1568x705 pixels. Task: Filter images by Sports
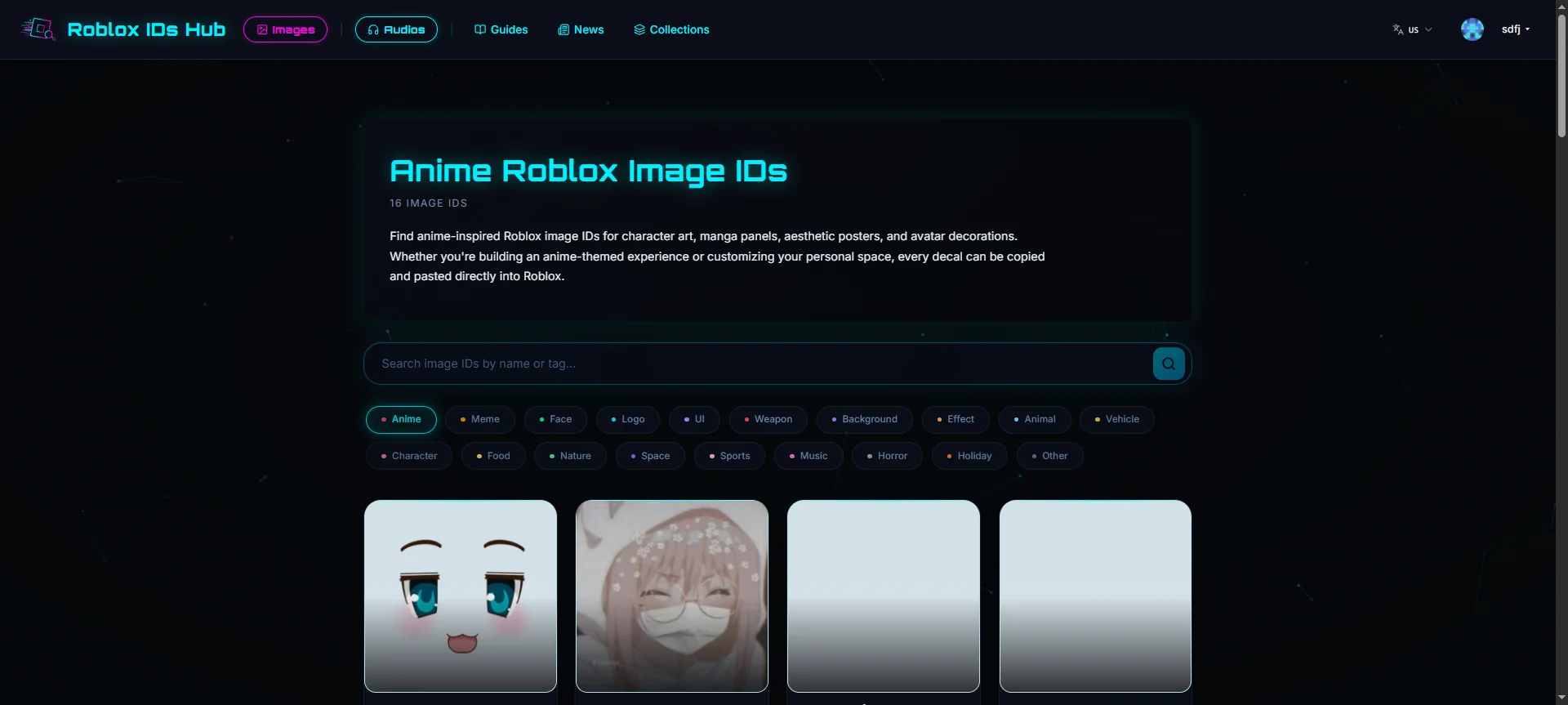point(729,457)
